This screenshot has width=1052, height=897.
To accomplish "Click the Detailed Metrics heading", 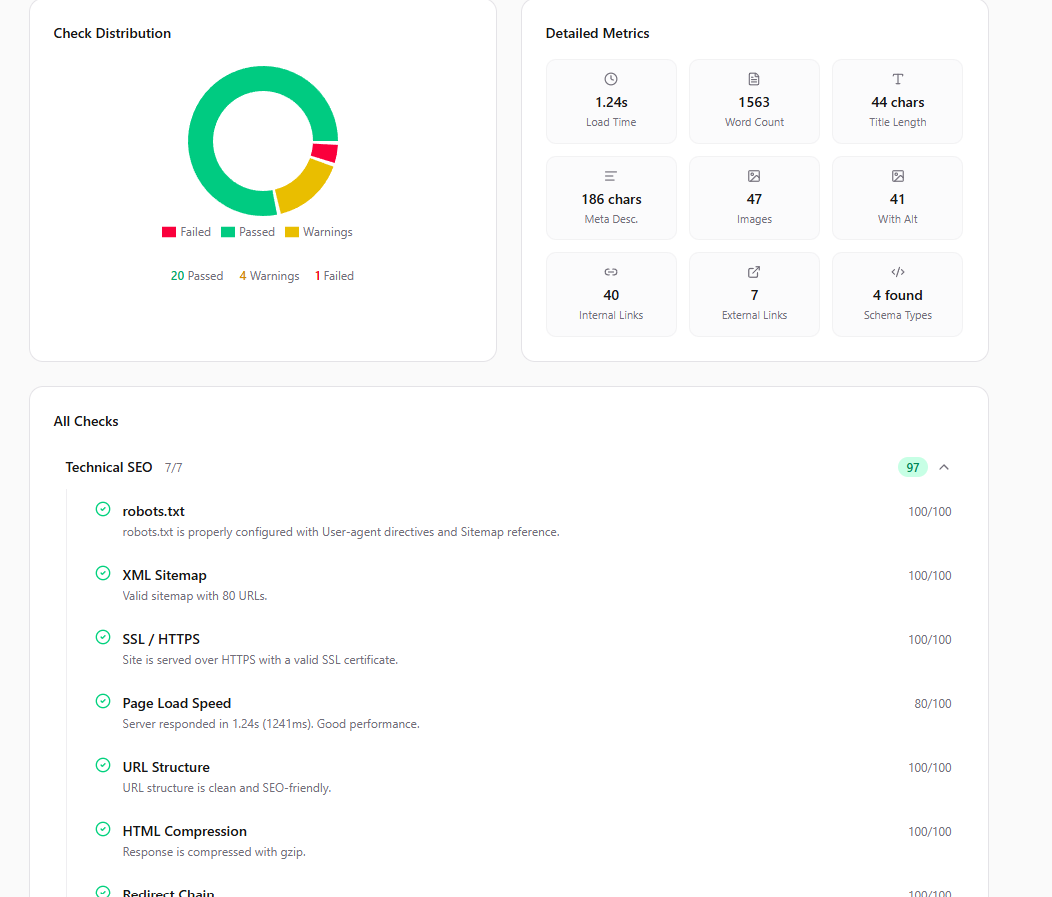I will (597, 33).
